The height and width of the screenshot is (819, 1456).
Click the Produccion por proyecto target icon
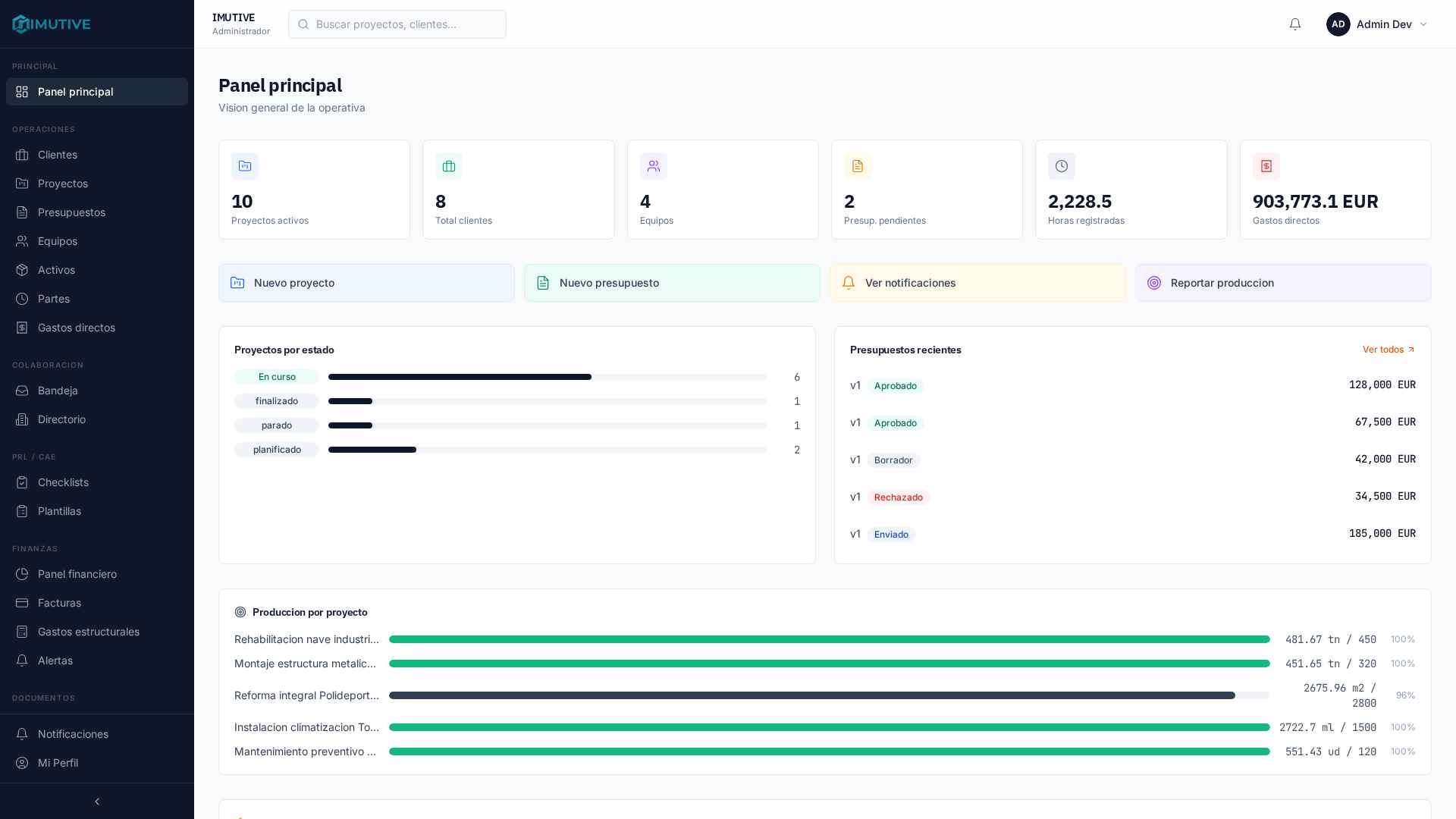[240, 612]
